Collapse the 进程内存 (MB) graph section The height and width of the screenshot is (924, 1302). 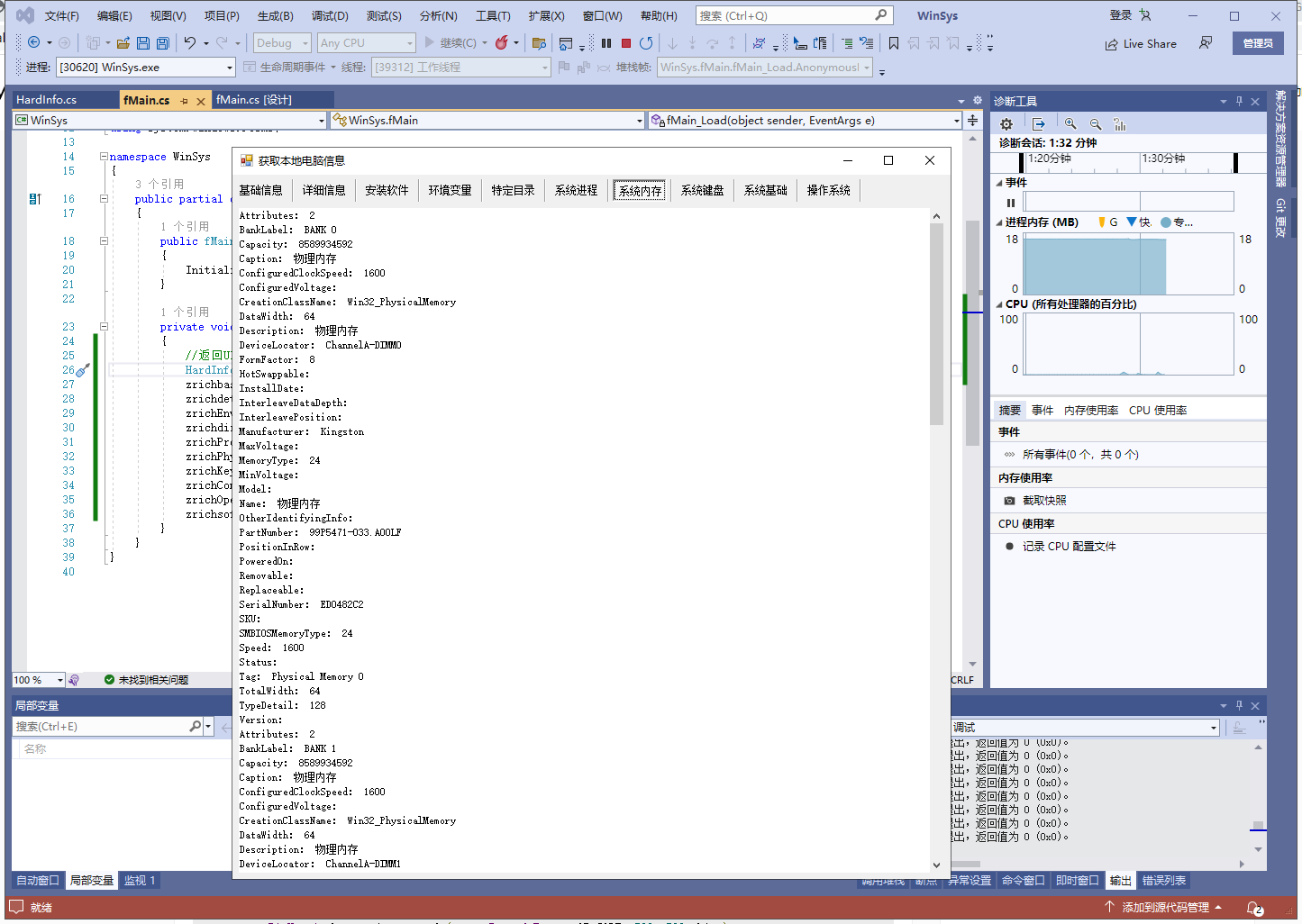998,222
